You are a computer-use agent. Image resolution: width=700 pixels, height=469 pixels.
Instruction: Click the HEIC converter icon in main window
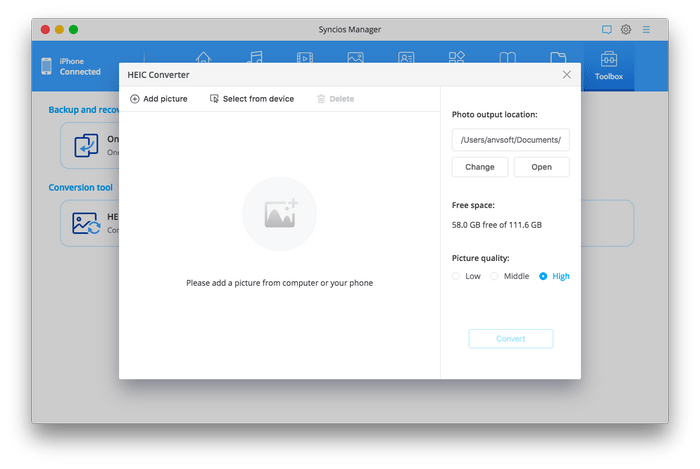[86, 223]
